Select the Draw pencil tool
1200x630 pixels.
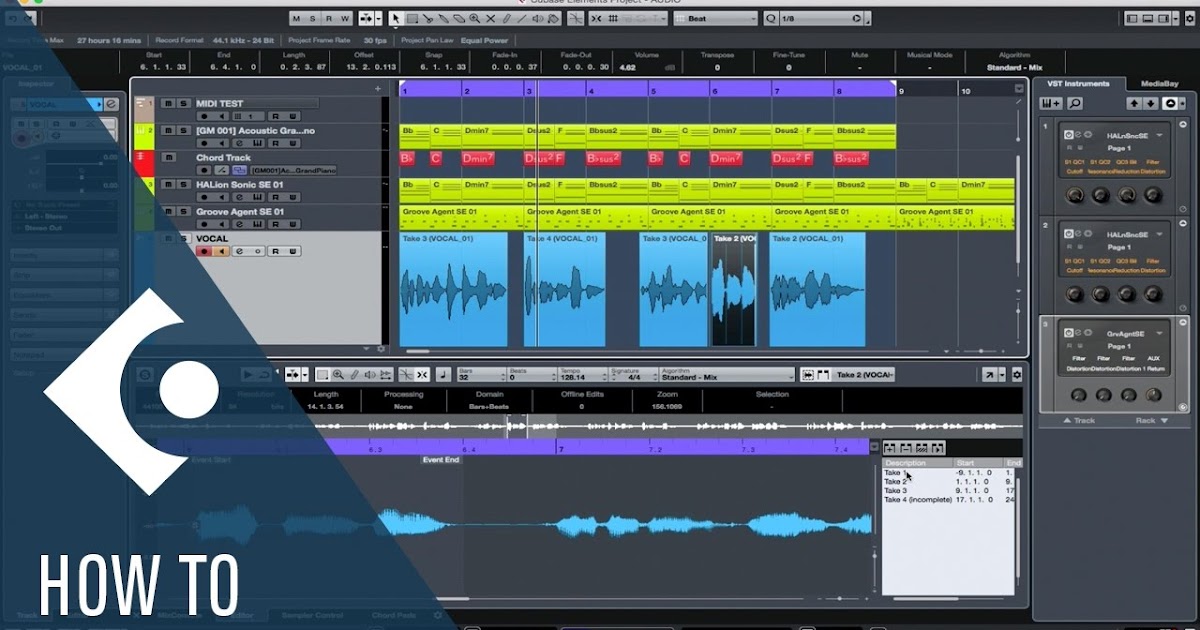coord(506,18)
